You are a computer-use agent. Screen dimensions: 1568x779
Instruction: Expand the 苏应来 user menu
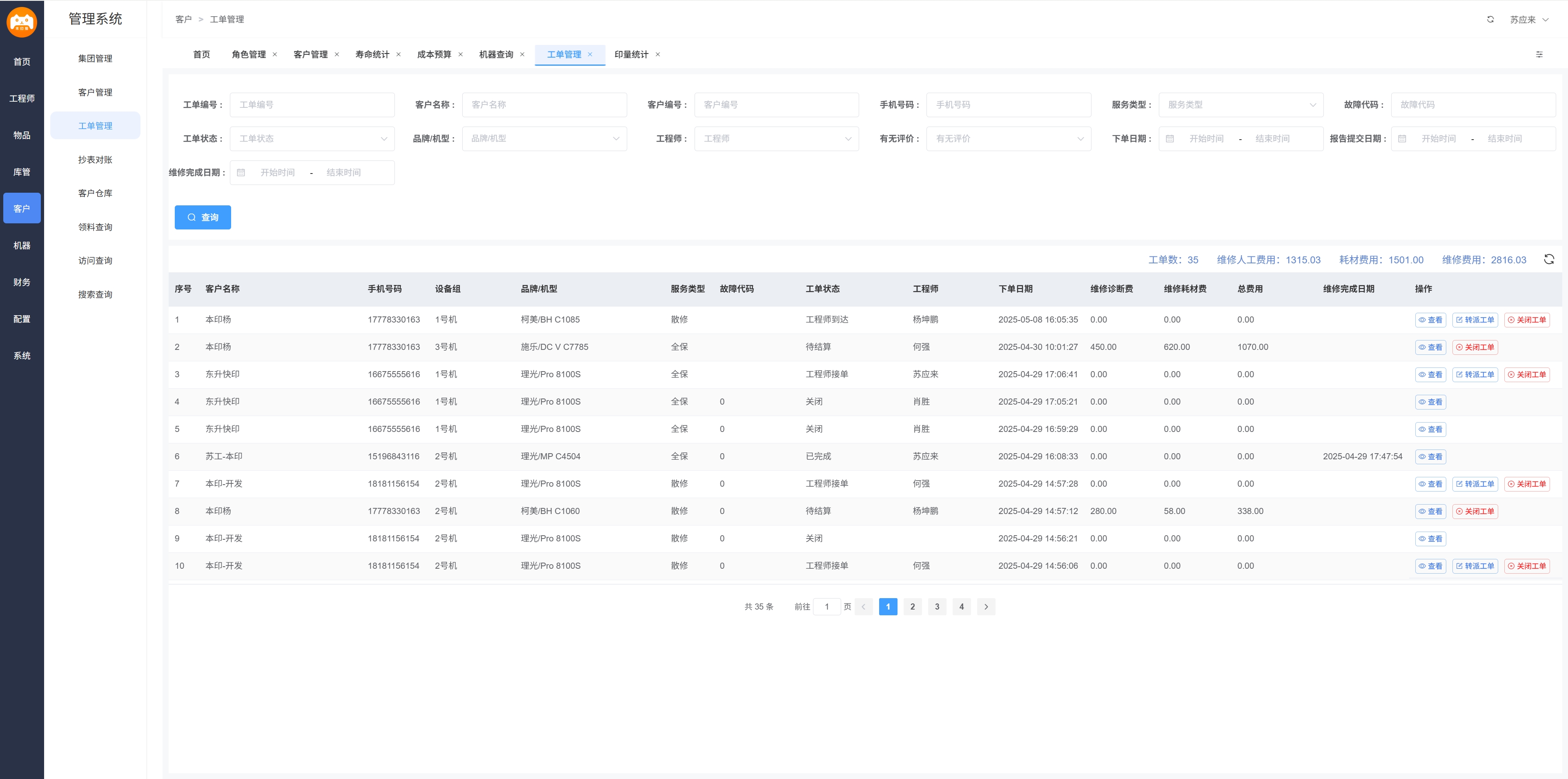pyautogui.click(x=1529, y=20)
